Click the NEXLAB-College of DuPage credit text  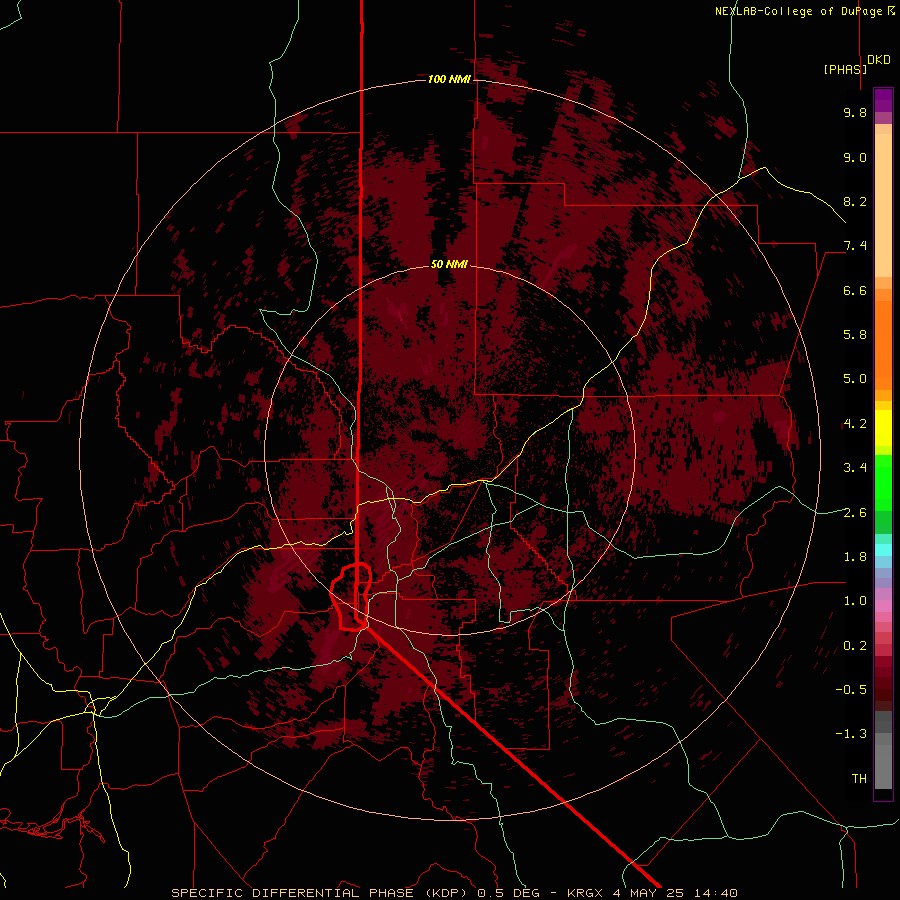[804, 11]
